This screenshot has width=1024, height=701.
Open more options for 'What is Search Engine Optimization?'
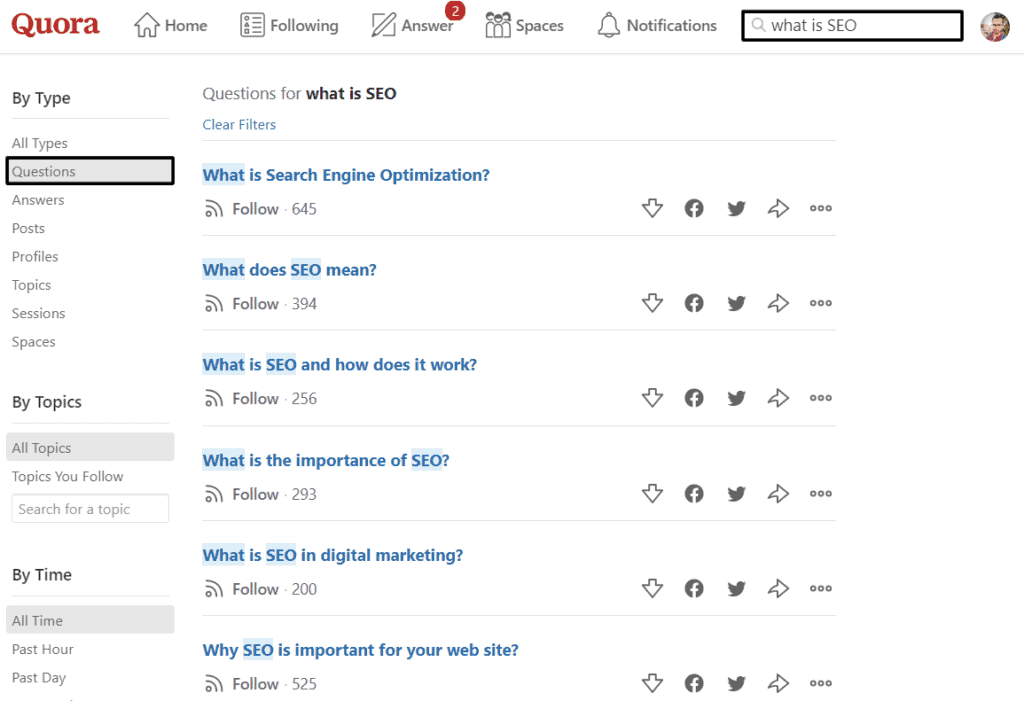821,208
